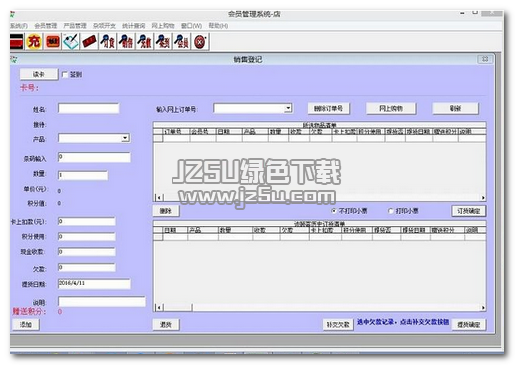
Task: Click into the 姓名 input field
Action: pyautogui.click(x=88, y=108)
